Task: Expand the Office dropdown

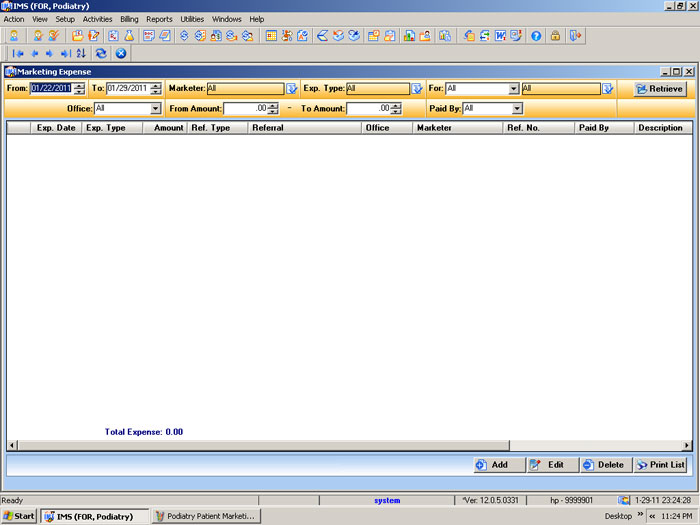Action: 155,108
